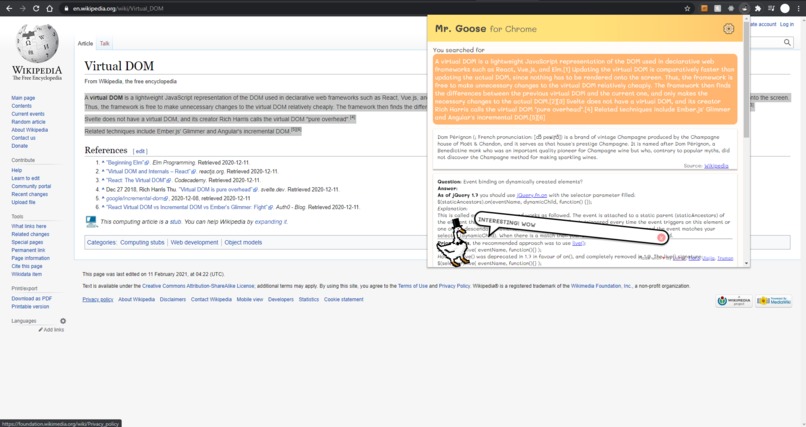Click the Wikipedia globe logo

pyautogui.click(x=37, y=44)
